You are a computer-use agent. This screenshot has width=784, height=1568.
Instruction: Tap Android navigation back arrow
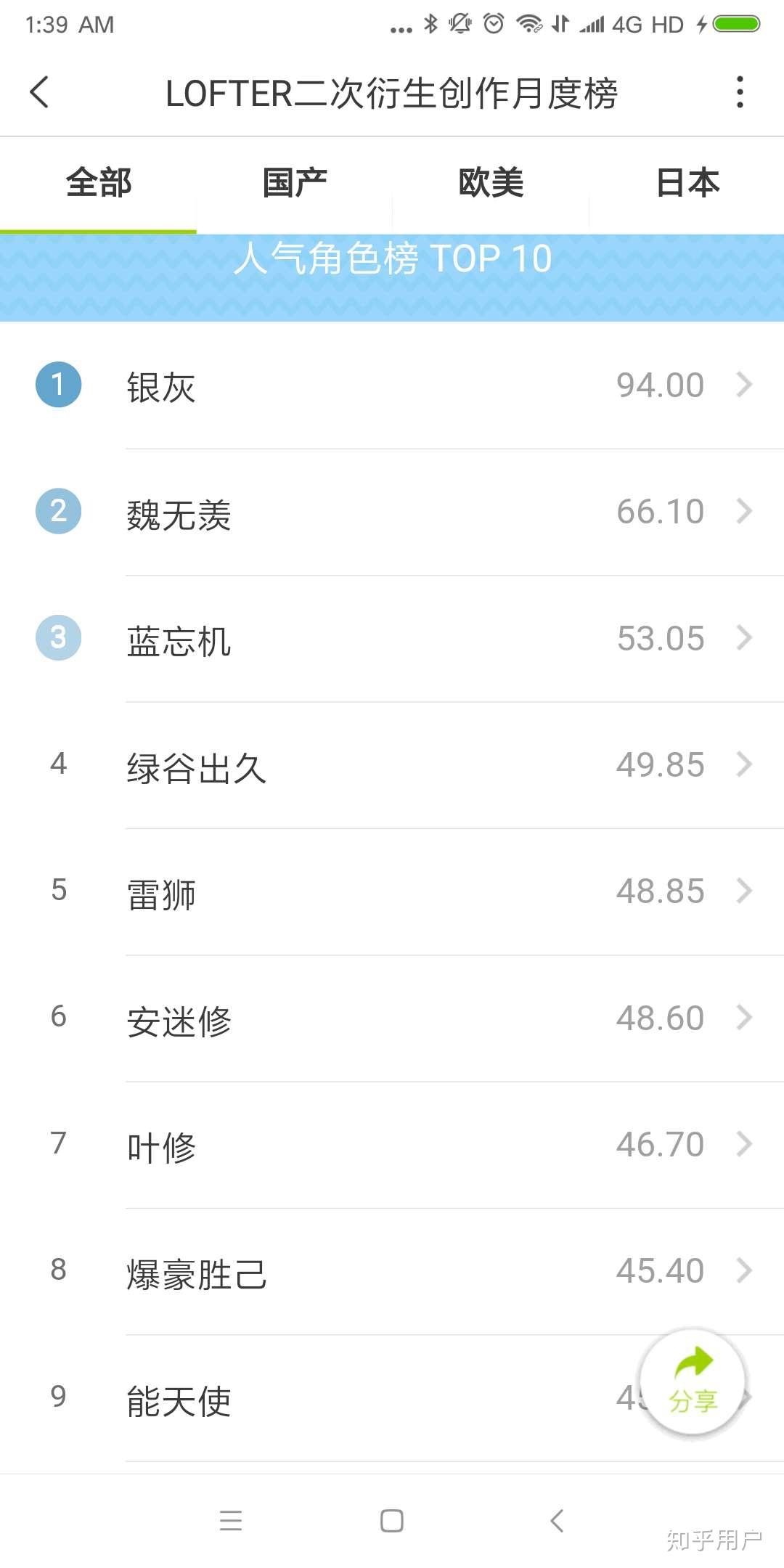pos(557,1520)
